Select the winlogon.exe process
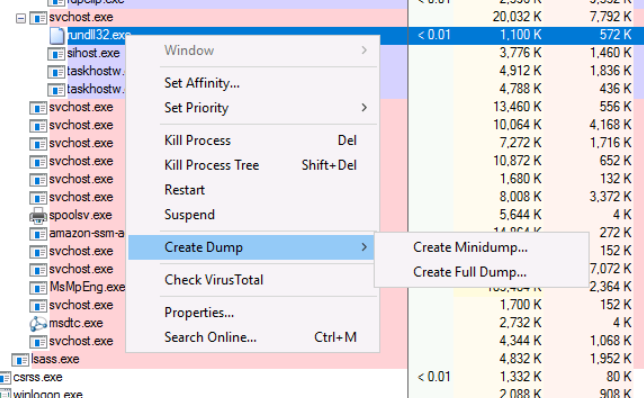644x398 pixels. [x=48, y=393]
